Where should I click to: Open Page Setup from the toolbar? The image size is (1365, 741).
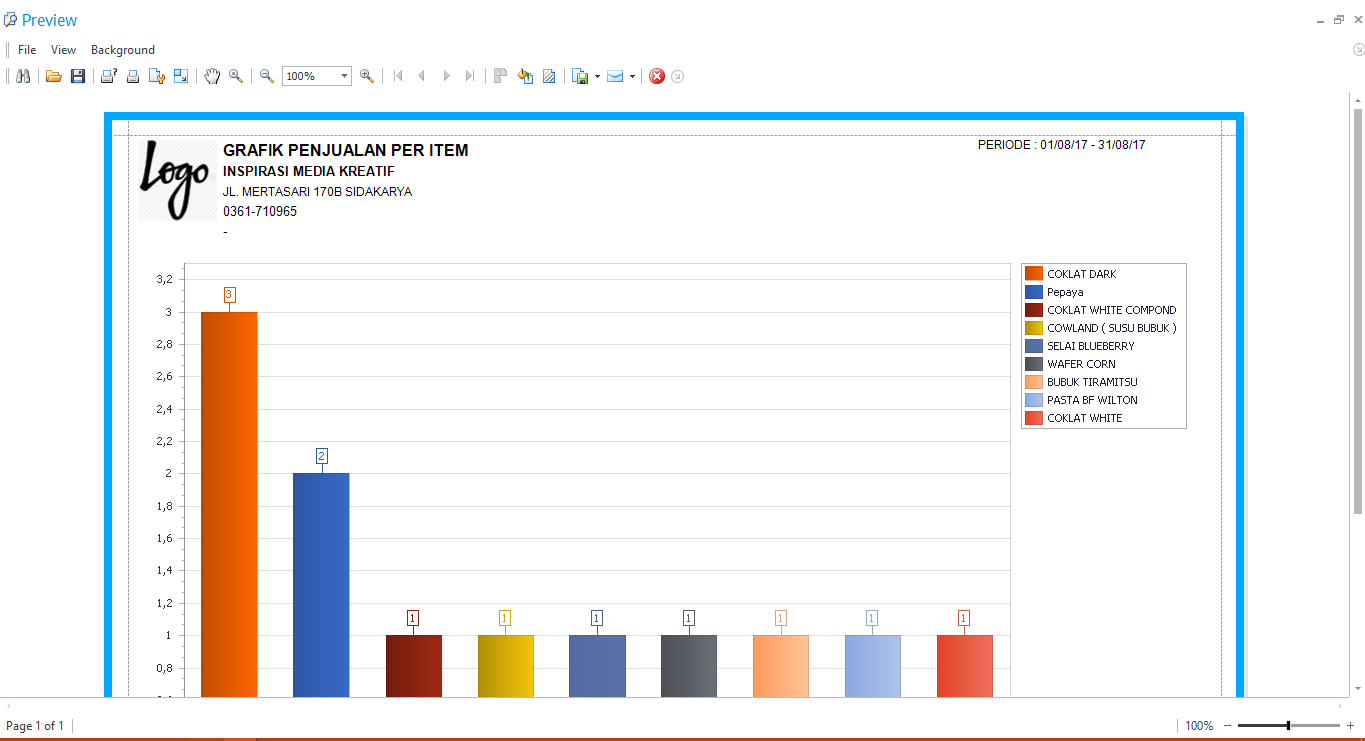coord(157,76)
